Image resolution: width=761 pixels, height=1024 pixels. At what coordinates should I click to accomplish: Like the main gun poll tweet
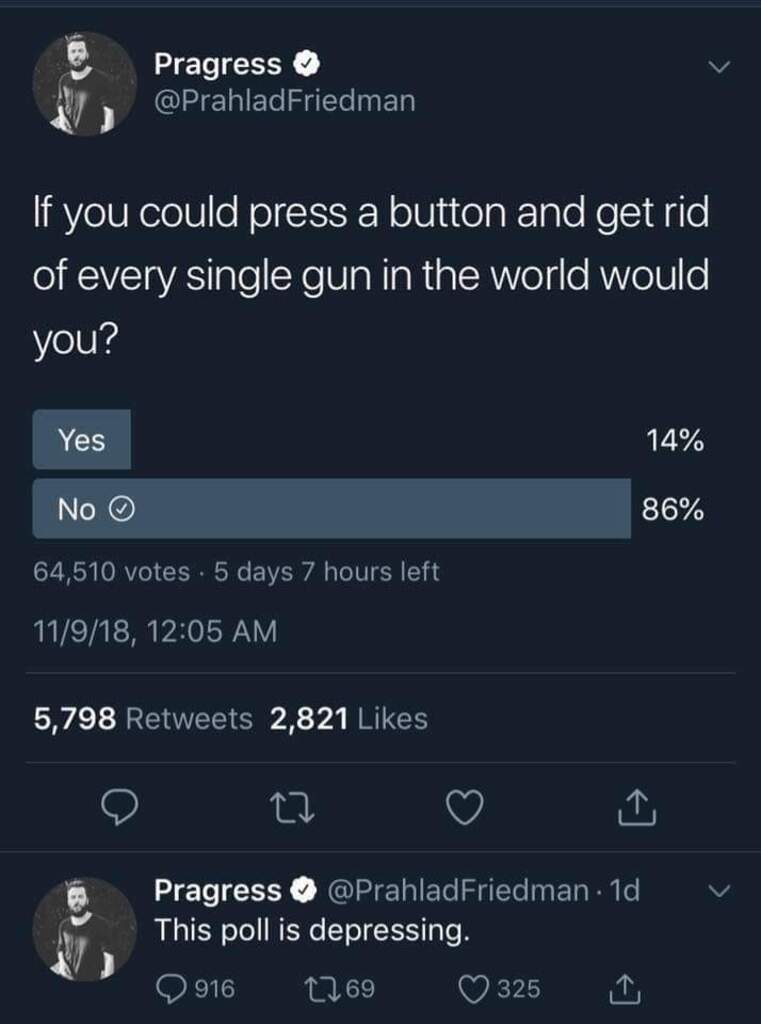click(465, 808)
